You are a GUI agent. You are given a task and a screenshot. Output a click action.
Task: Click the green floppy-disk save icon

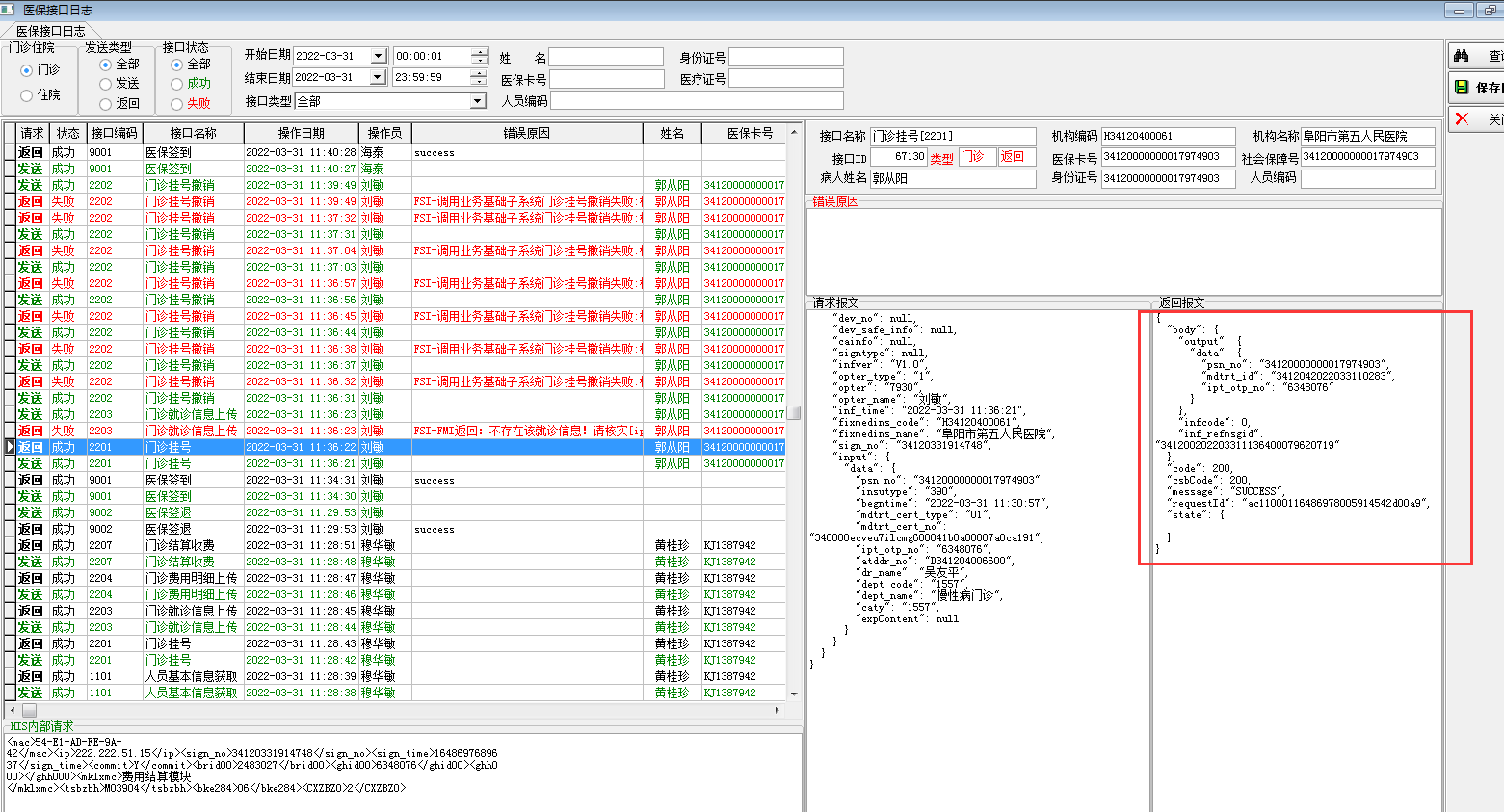point(1462,88)
